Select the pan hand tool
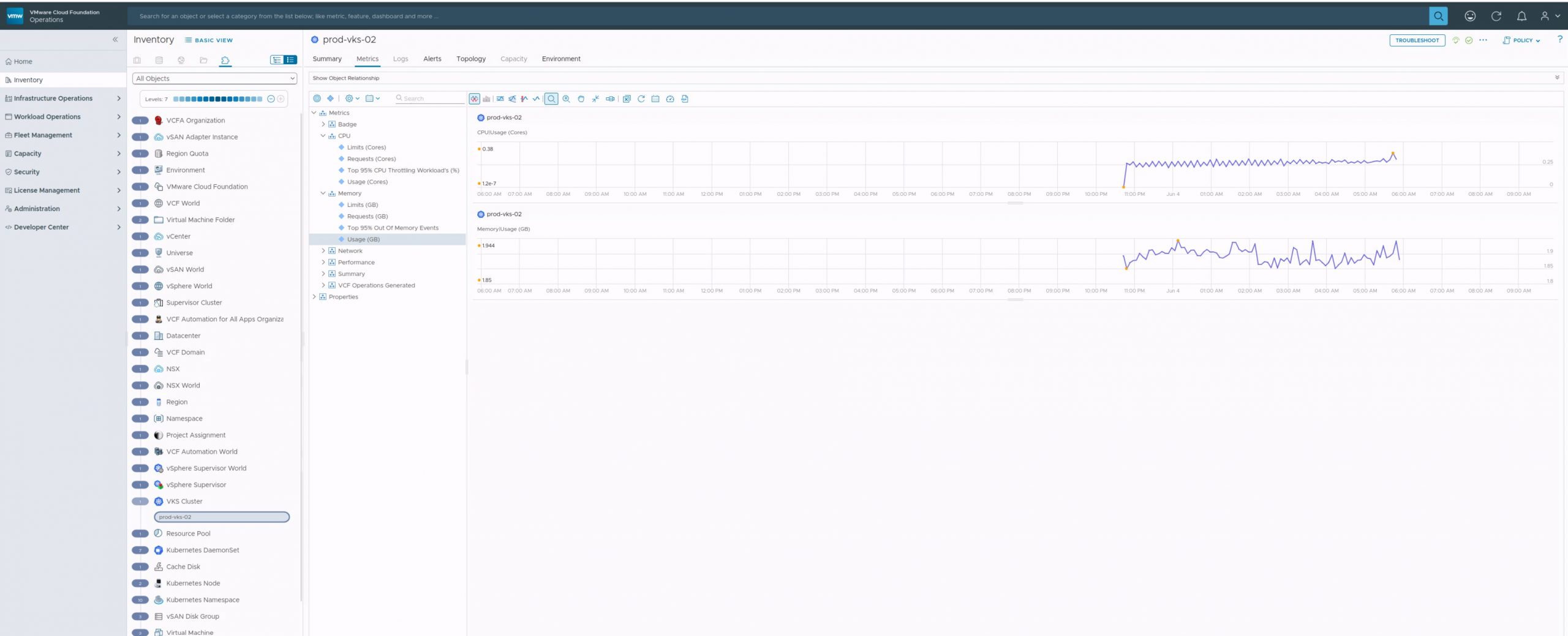This screenshot has height=636, width=1568. click(581, 99)
